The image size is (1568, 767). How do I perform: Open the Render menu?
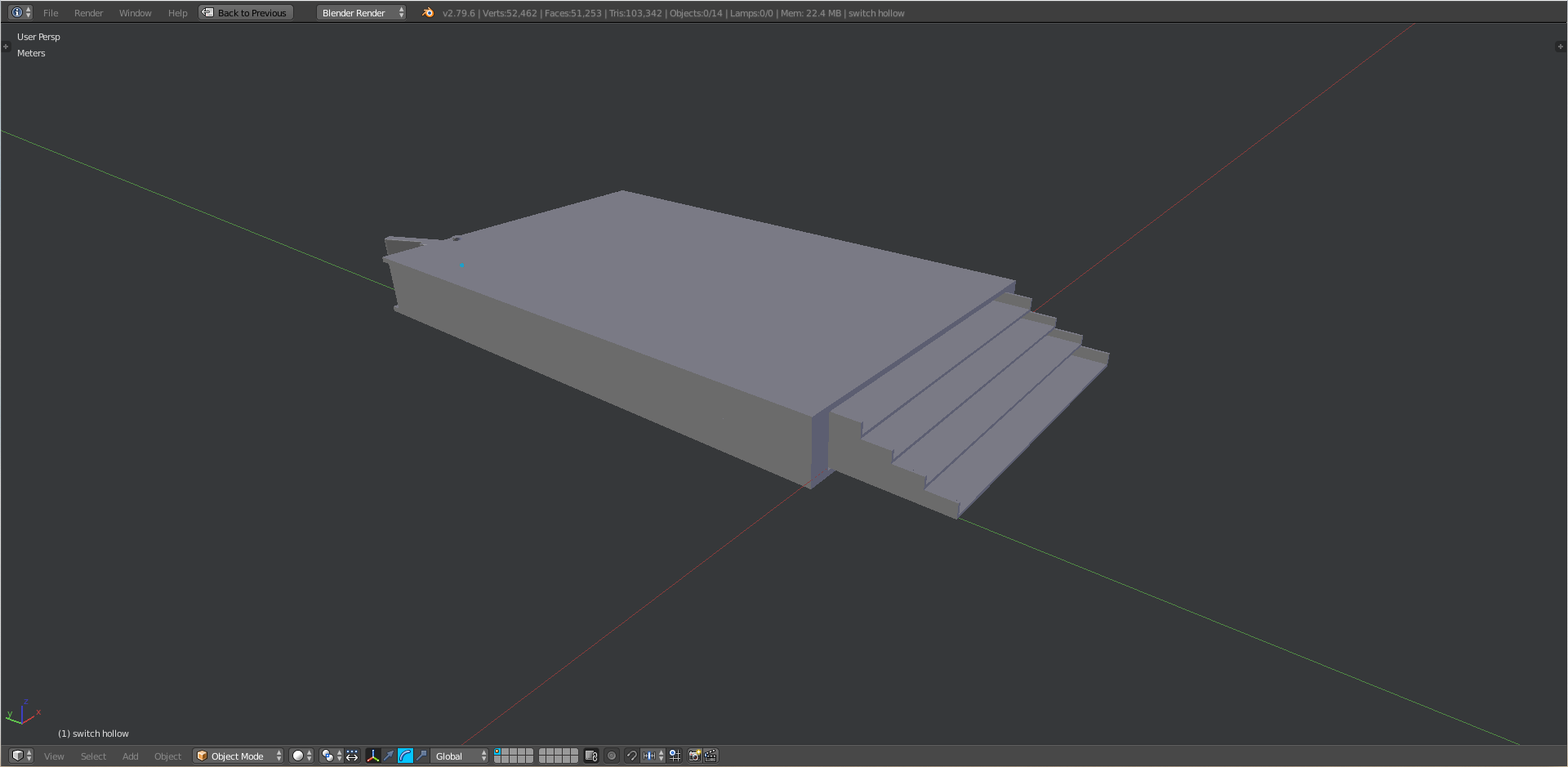coord(88,13)
